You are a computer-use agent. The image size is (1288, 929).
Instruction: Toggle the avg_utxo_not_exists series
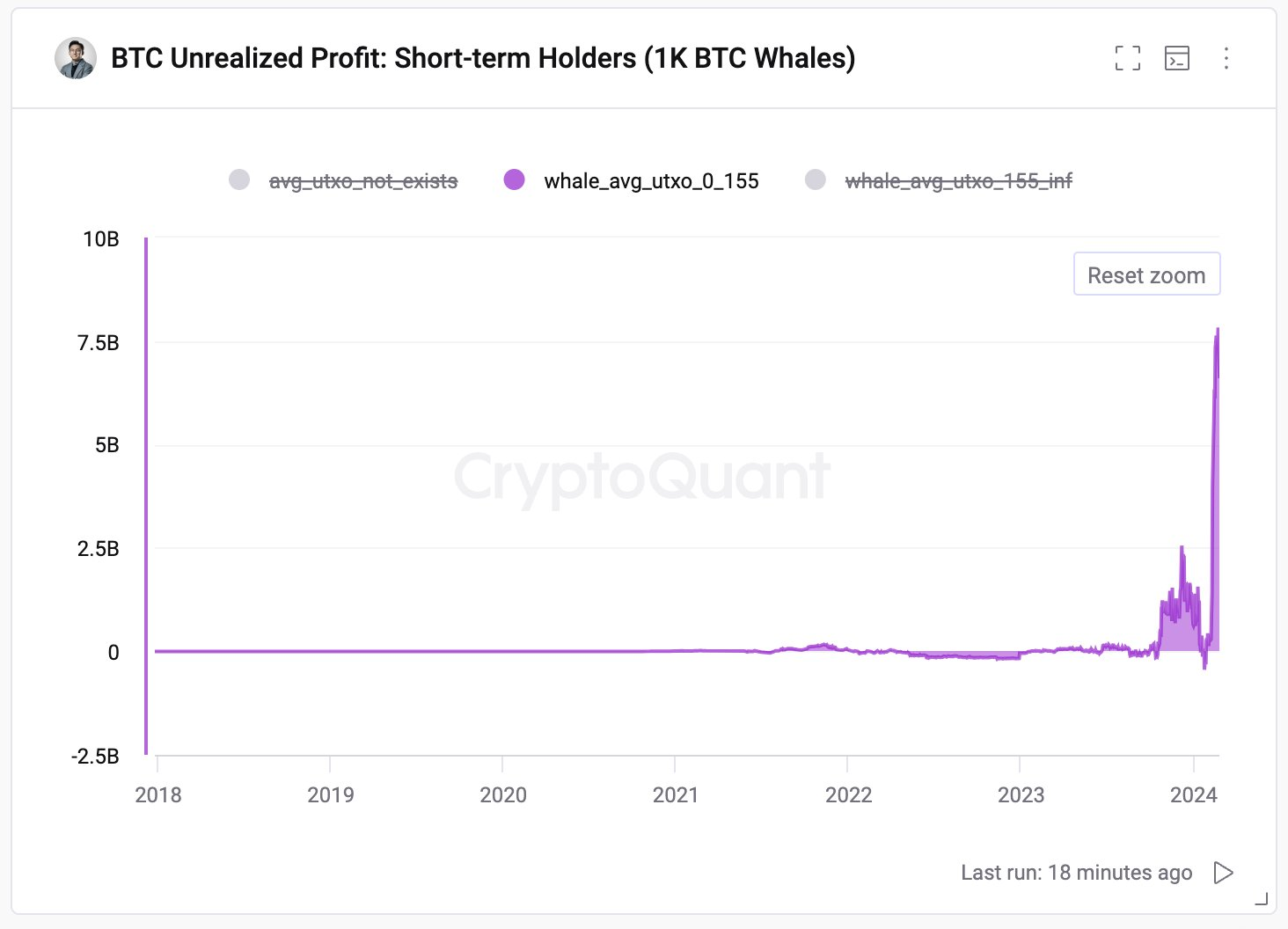[362, 181]
